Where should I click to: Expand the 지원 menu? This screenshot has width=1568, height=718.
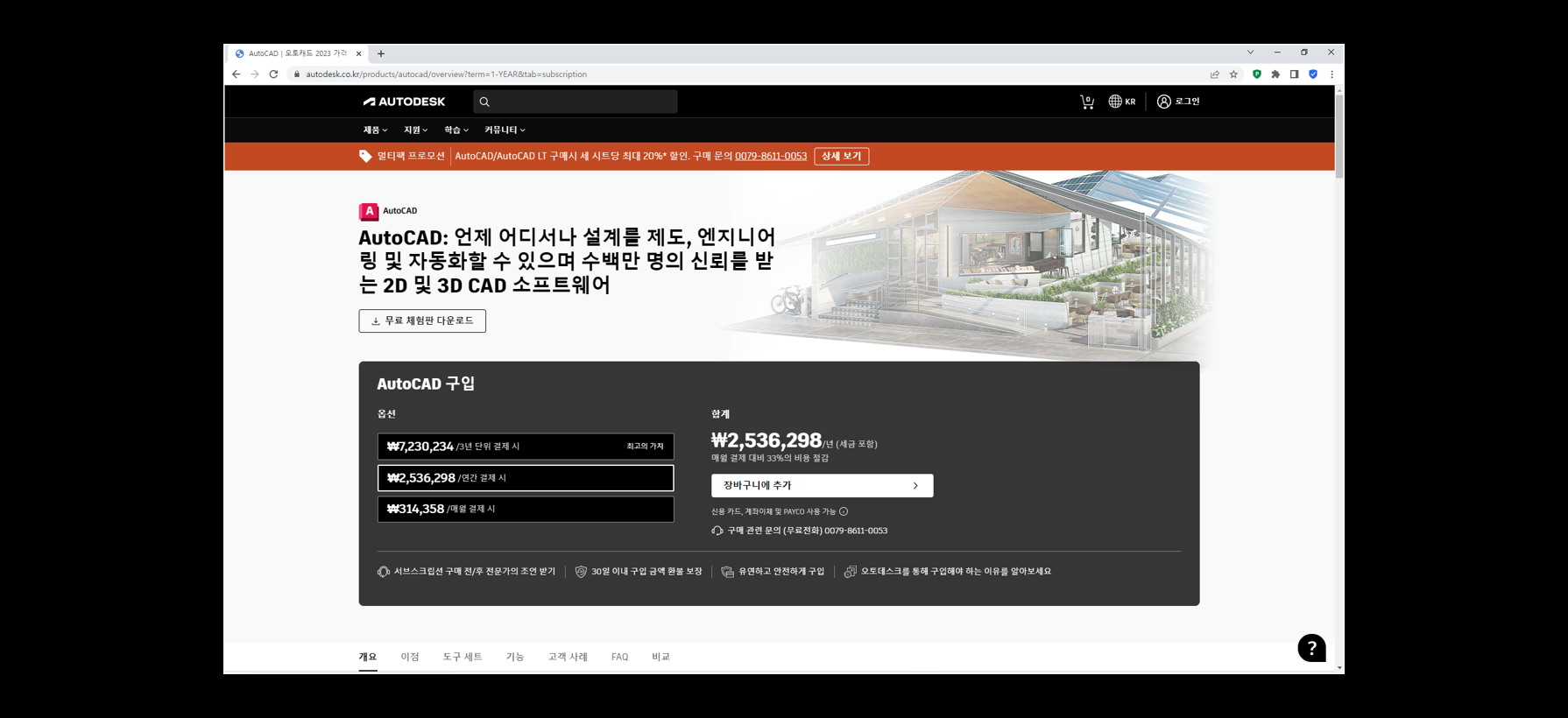(x=415, y=130)
